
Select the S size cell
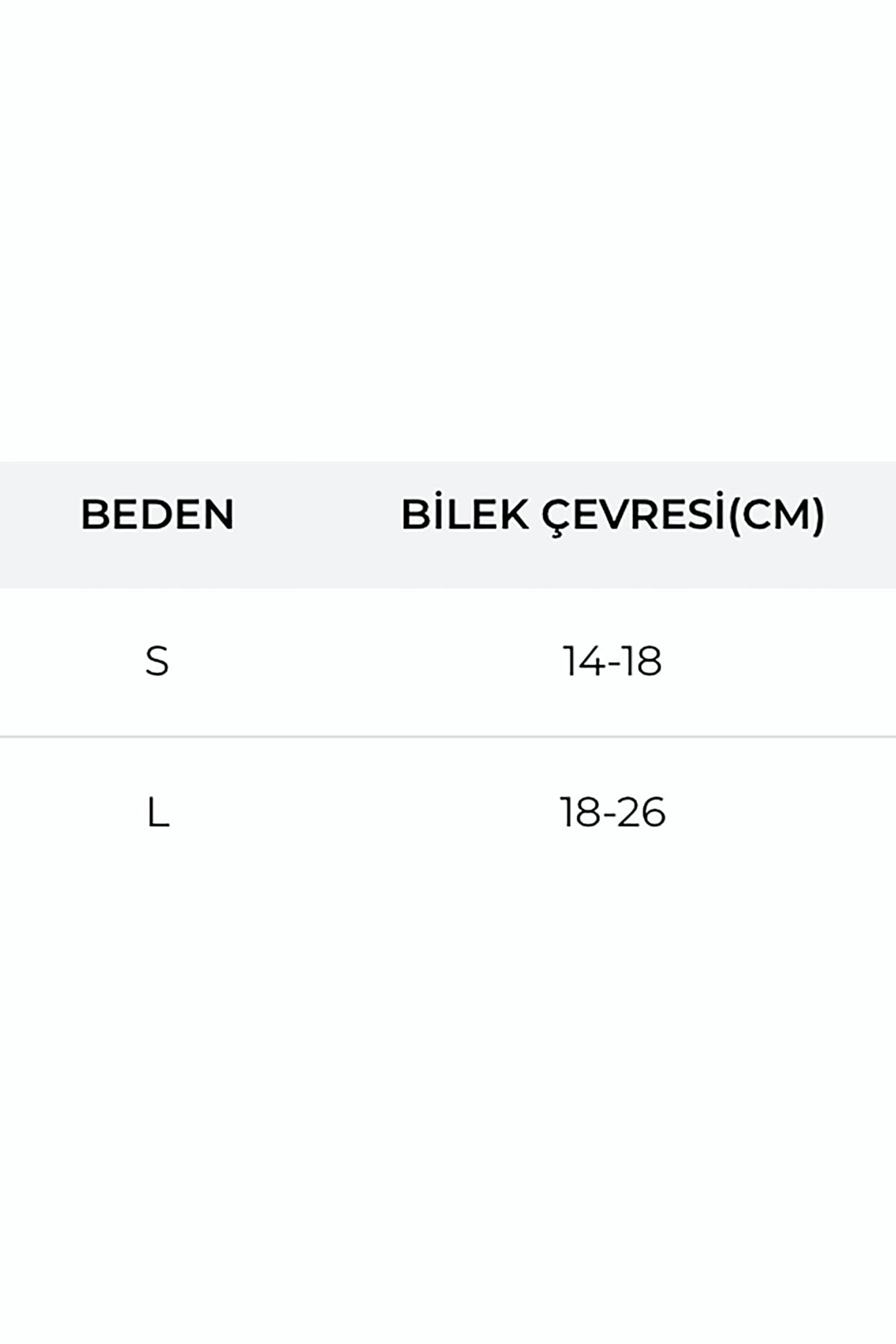point(157,661)
